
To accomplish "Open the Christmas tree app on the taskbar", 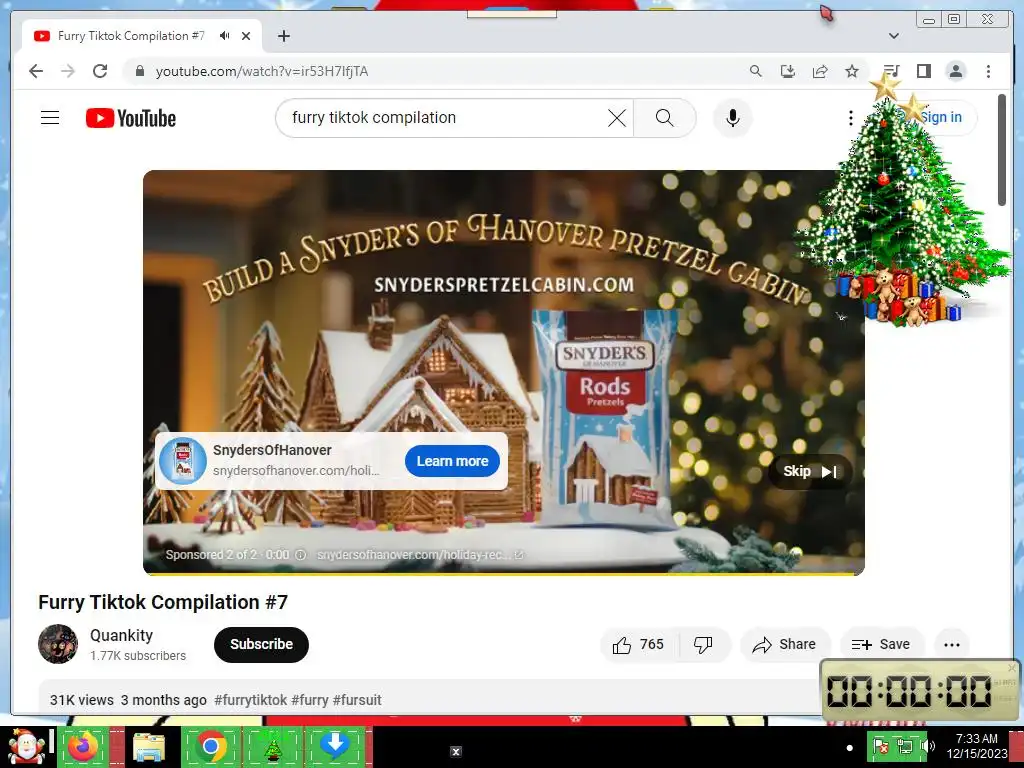I will [273, 746].
